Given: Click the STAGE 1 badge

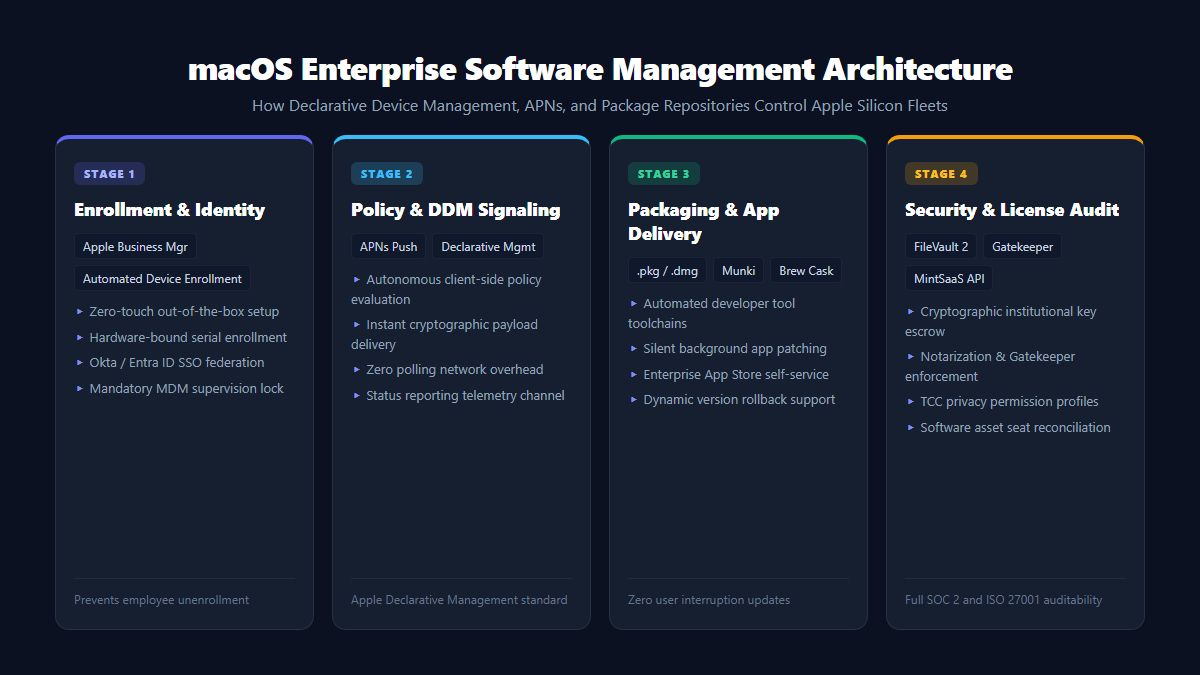Looking at the screenshot, I should pyautogui.click(x=109, y=174).
